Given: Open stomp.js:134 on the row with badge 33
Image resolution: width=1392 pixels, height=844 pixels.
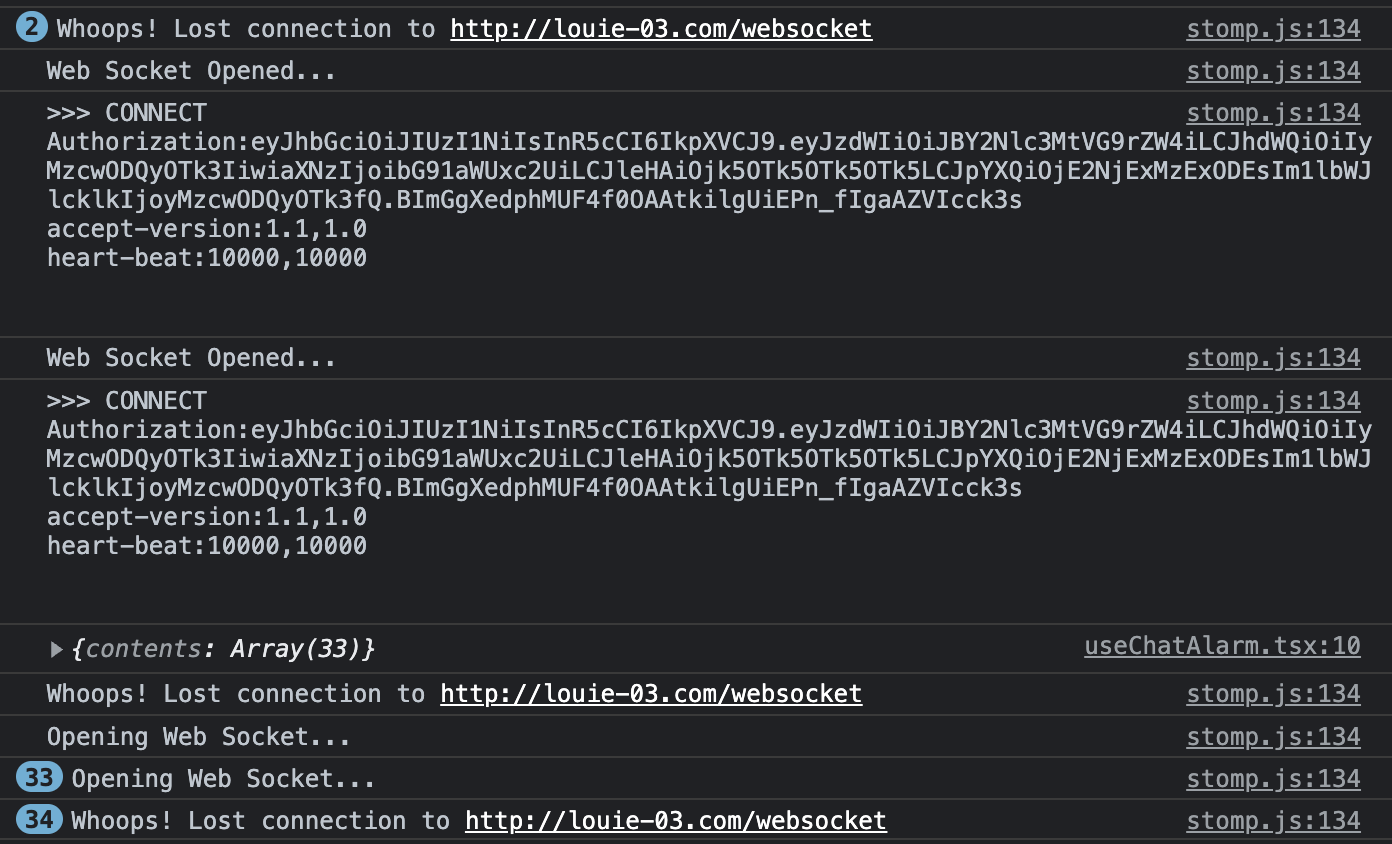Looking at the screenshot, I should tap(1273, 779).
